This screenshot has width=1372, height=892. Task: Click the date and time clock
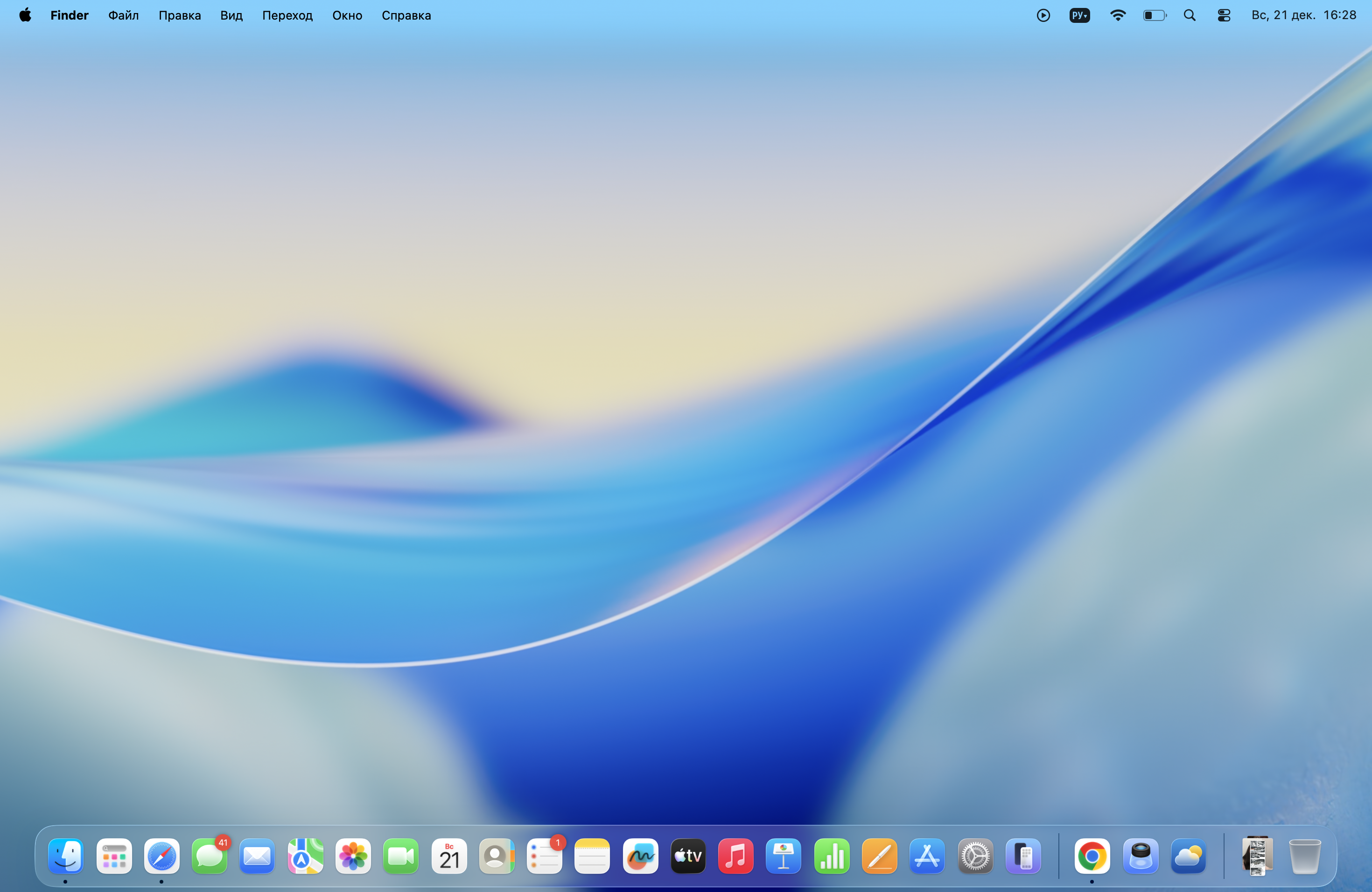coord(1303,15)
